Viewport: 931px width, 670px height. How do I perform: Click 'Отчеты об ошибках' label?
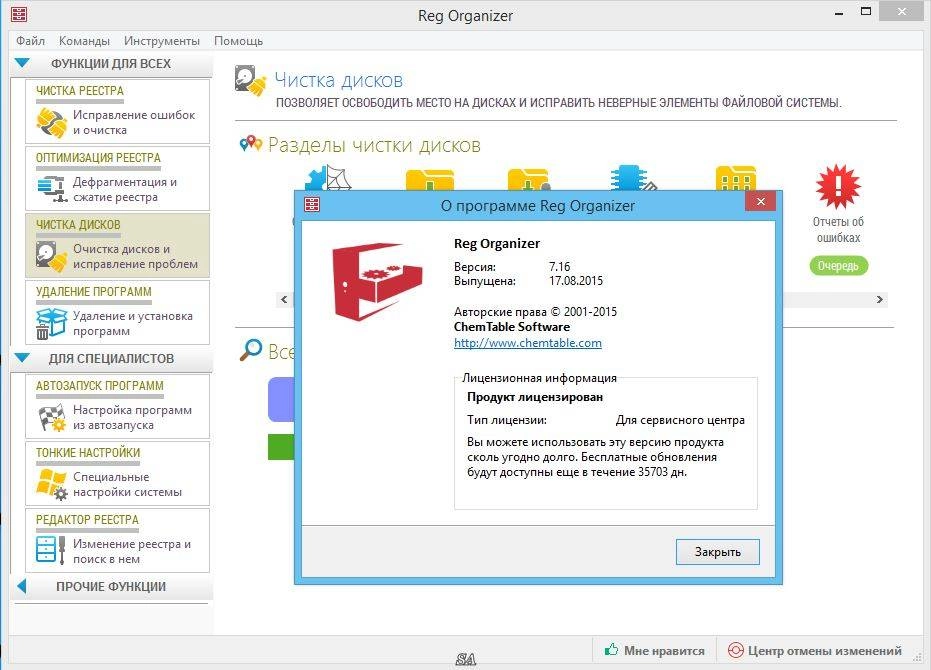(838, 229)
